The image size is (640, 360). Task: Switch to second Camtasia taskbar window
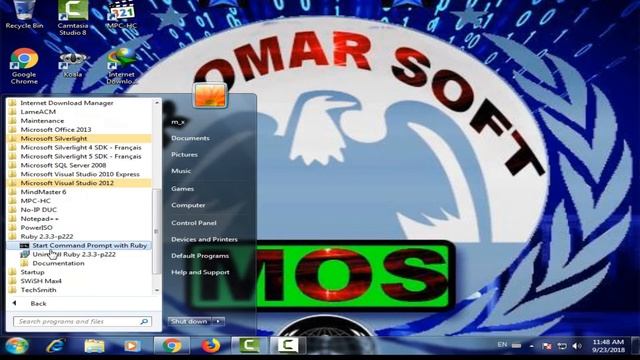tap(287, 346)
